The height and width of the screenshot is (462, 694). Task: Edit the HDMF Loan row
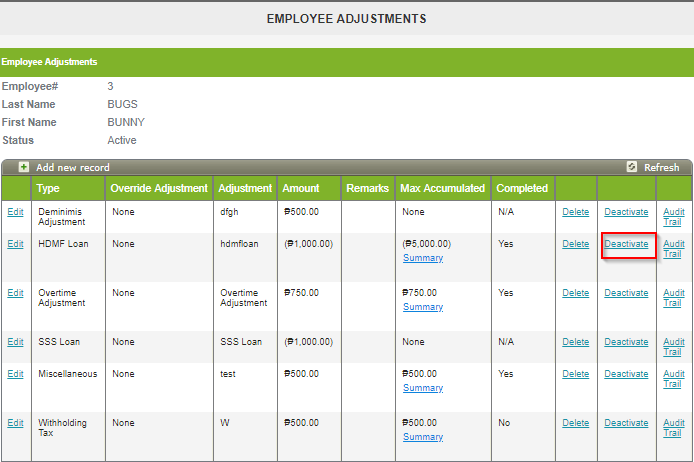[x=15, y=244]
